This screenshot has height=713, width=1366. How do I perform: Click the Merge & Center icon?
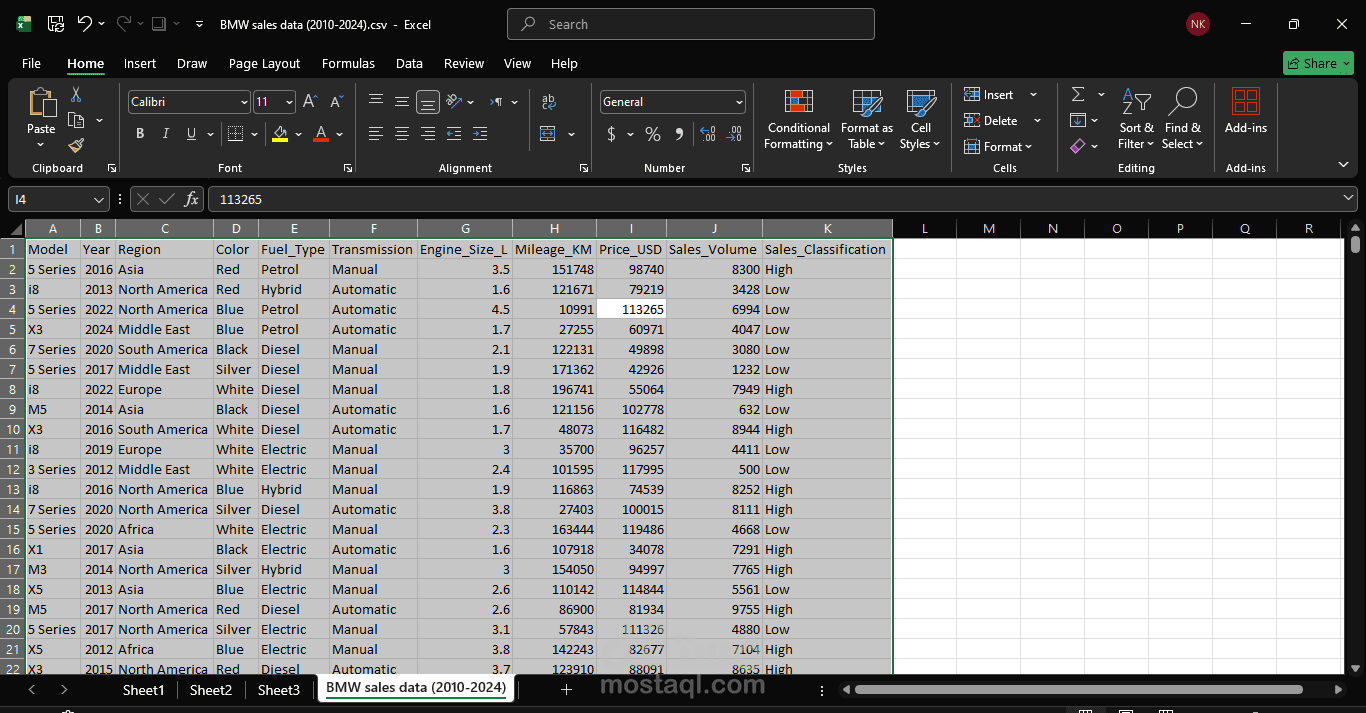548,134
